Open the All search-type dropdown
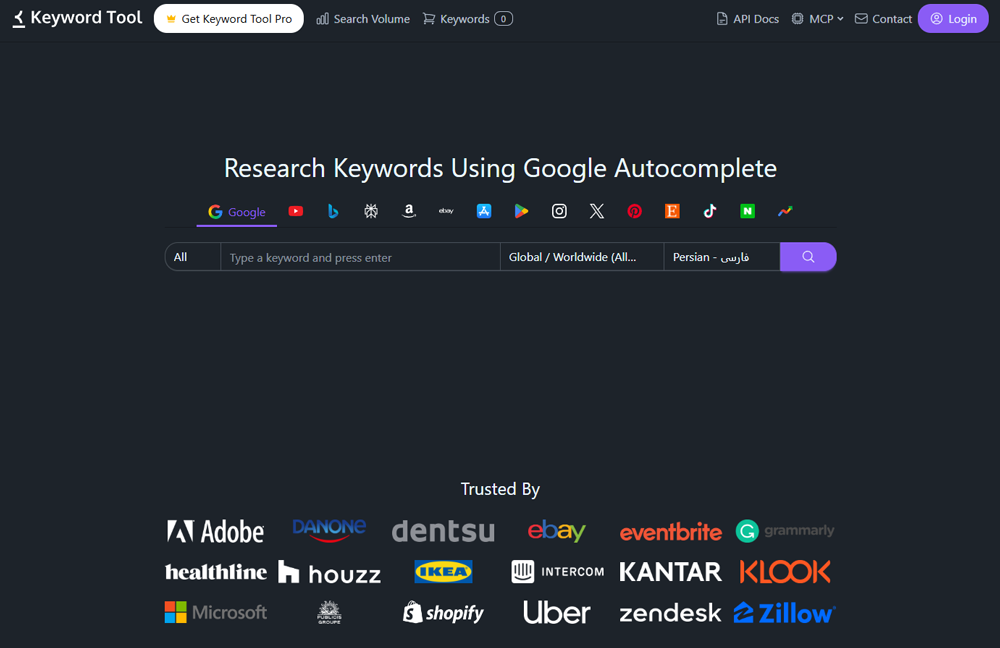The width and height of the screenshot is (1000, 648). (x=193, y=257)
